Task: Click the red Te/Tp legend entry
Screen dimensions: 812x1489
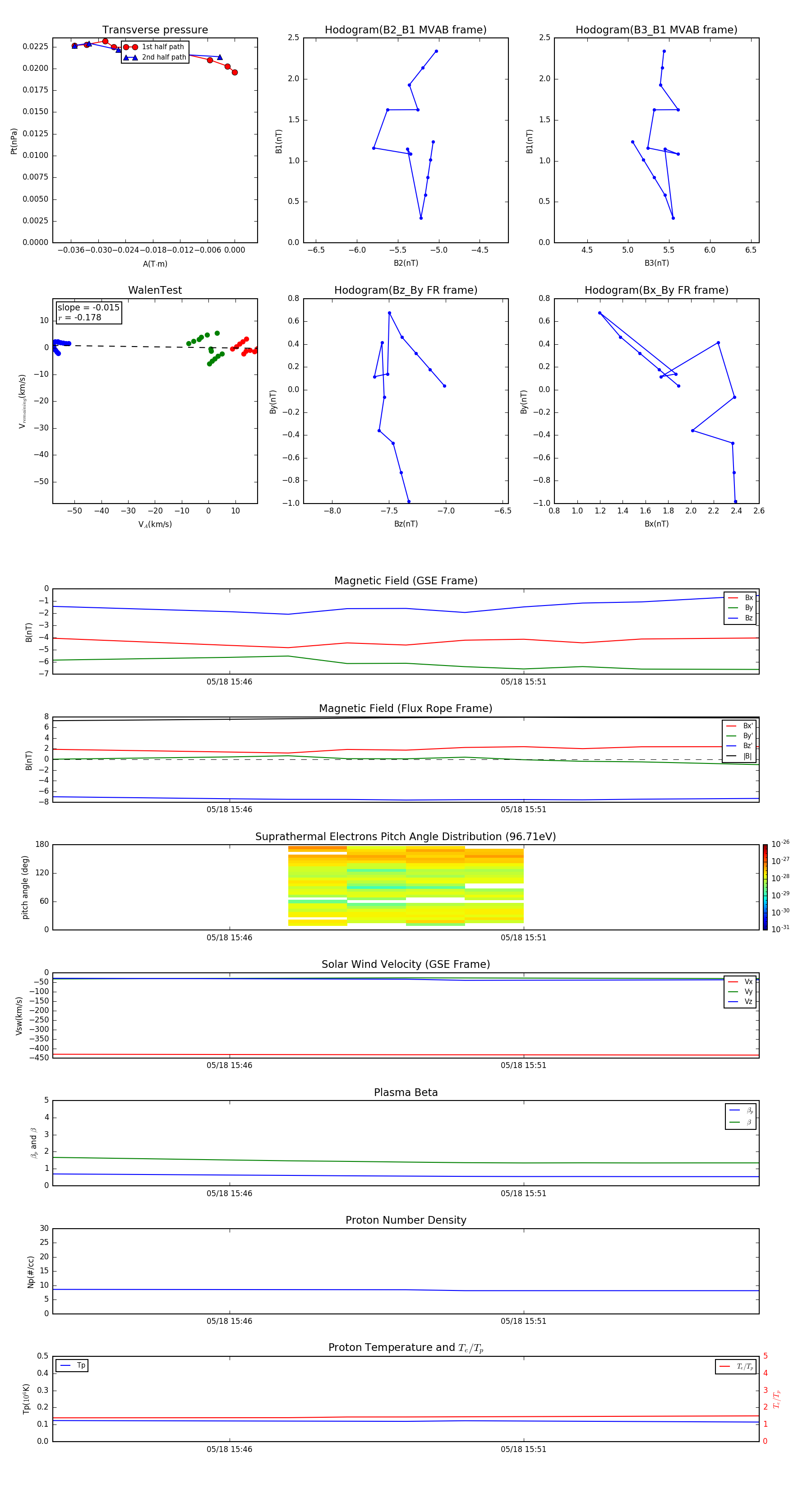Action: [x=736, y=1366]
